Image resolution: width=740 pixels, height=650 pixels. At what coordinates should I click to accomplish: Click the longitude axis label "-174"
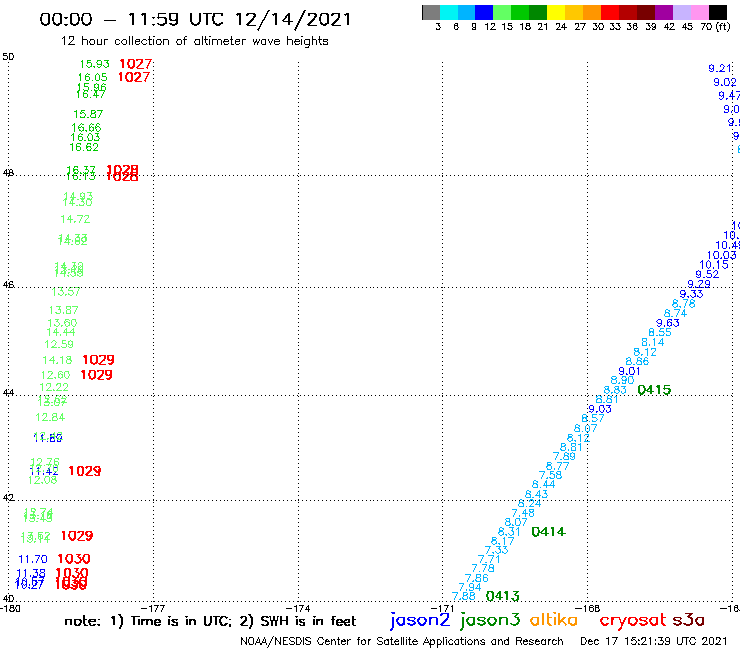point(298,609)
